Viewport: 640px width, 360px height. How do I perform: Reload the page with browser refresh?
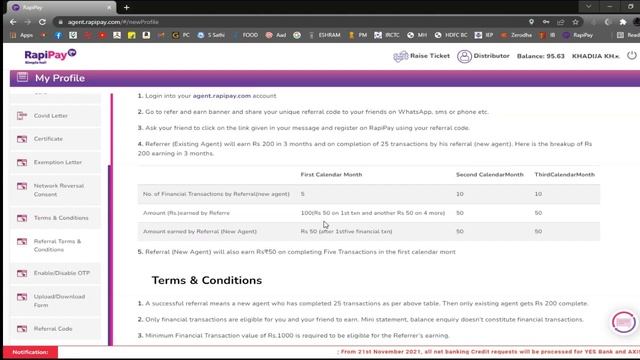(42, 22)
